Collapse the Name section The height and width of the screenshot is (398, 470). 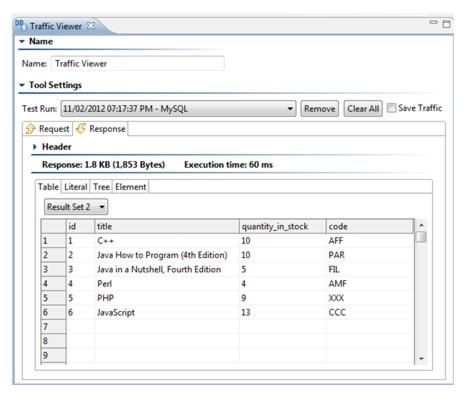(22, 42)
